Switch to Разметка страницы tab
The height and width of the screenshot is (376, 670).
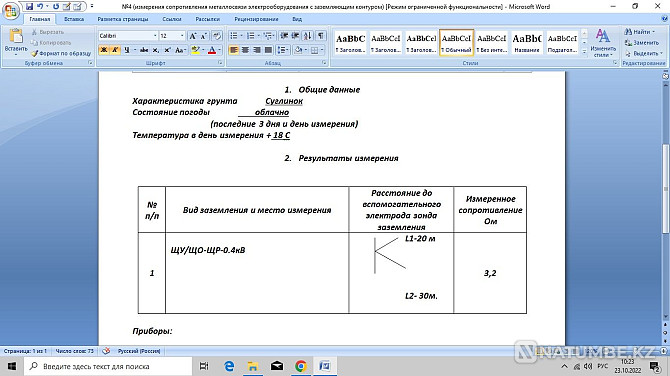123,19
